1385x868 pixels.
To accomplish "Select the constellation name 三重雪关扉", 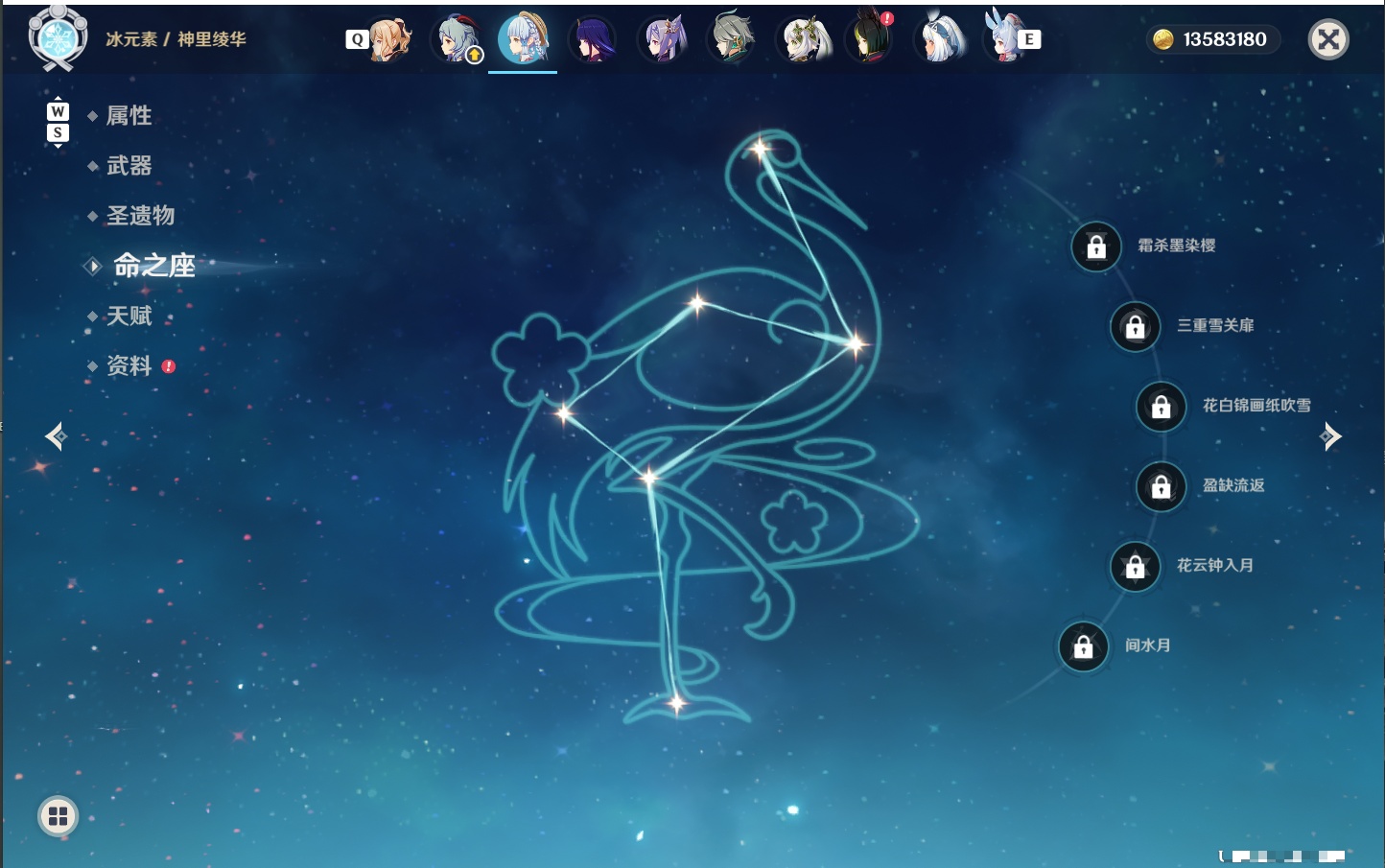I will coord(1215,325).
